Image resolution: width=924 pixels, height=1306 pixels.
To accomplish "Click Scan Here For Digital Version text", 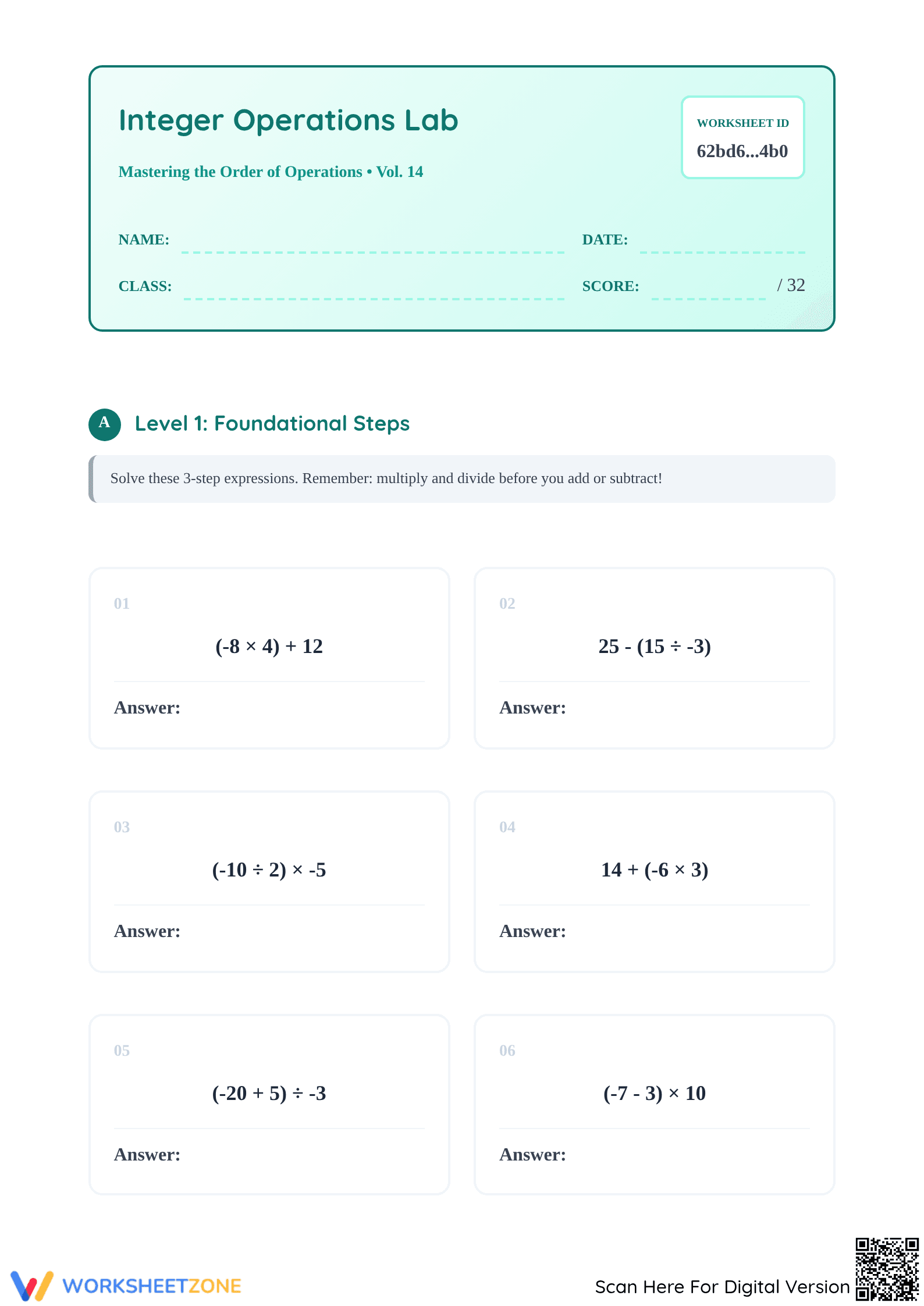I will click(x=722, y=1287).
